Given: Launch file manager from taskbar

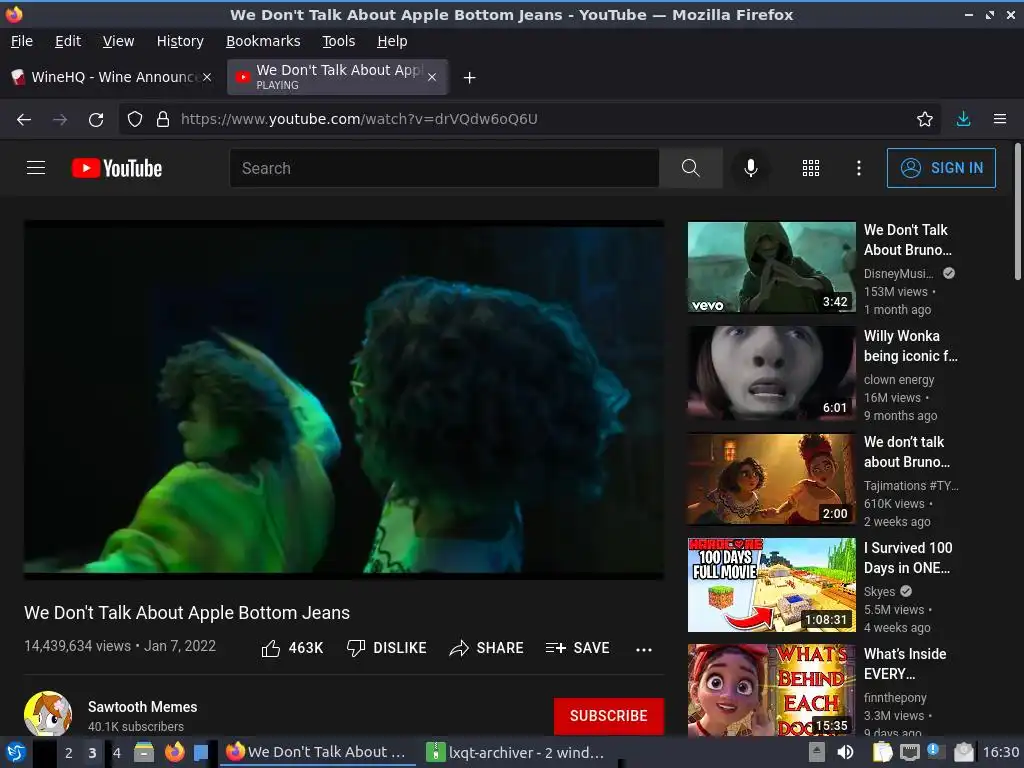Looking at the screenshot, I should [x=144, y=752].
